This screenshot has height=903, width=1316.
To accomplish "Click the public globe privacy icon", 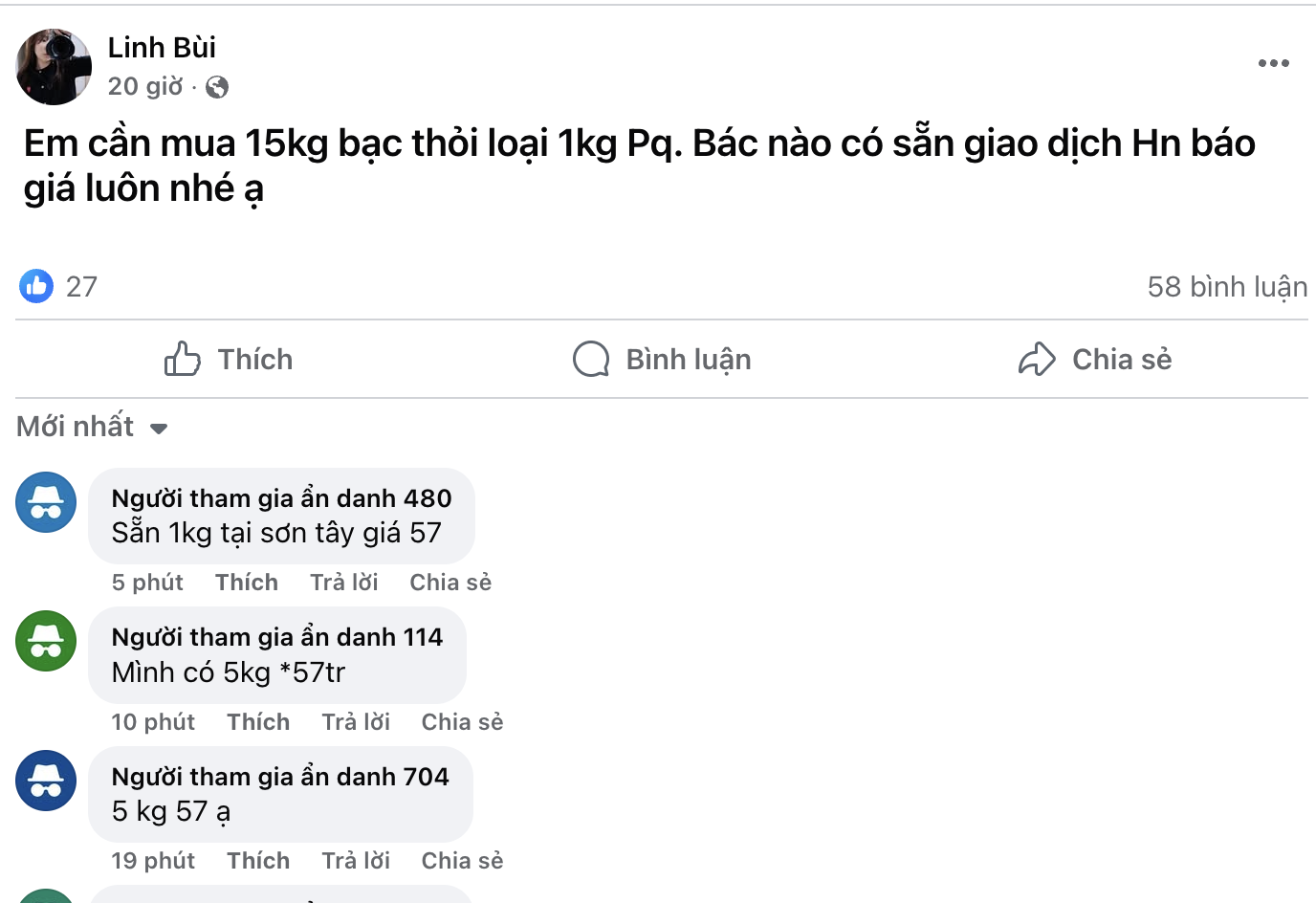I will tap(217, 87).
